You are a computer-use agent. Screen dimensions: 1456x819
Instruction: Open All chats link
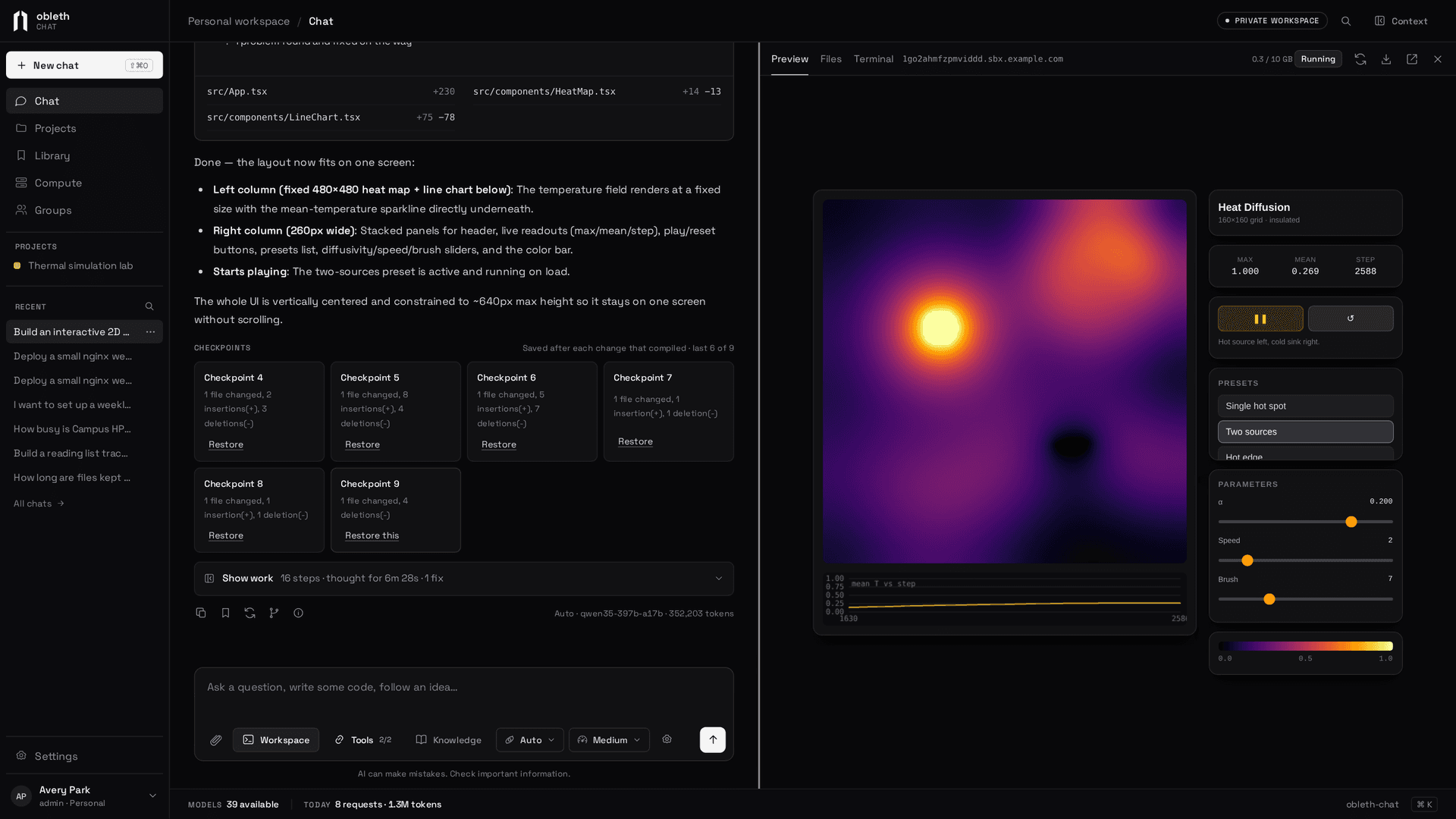pyautogui.click(x=39, y=504)
